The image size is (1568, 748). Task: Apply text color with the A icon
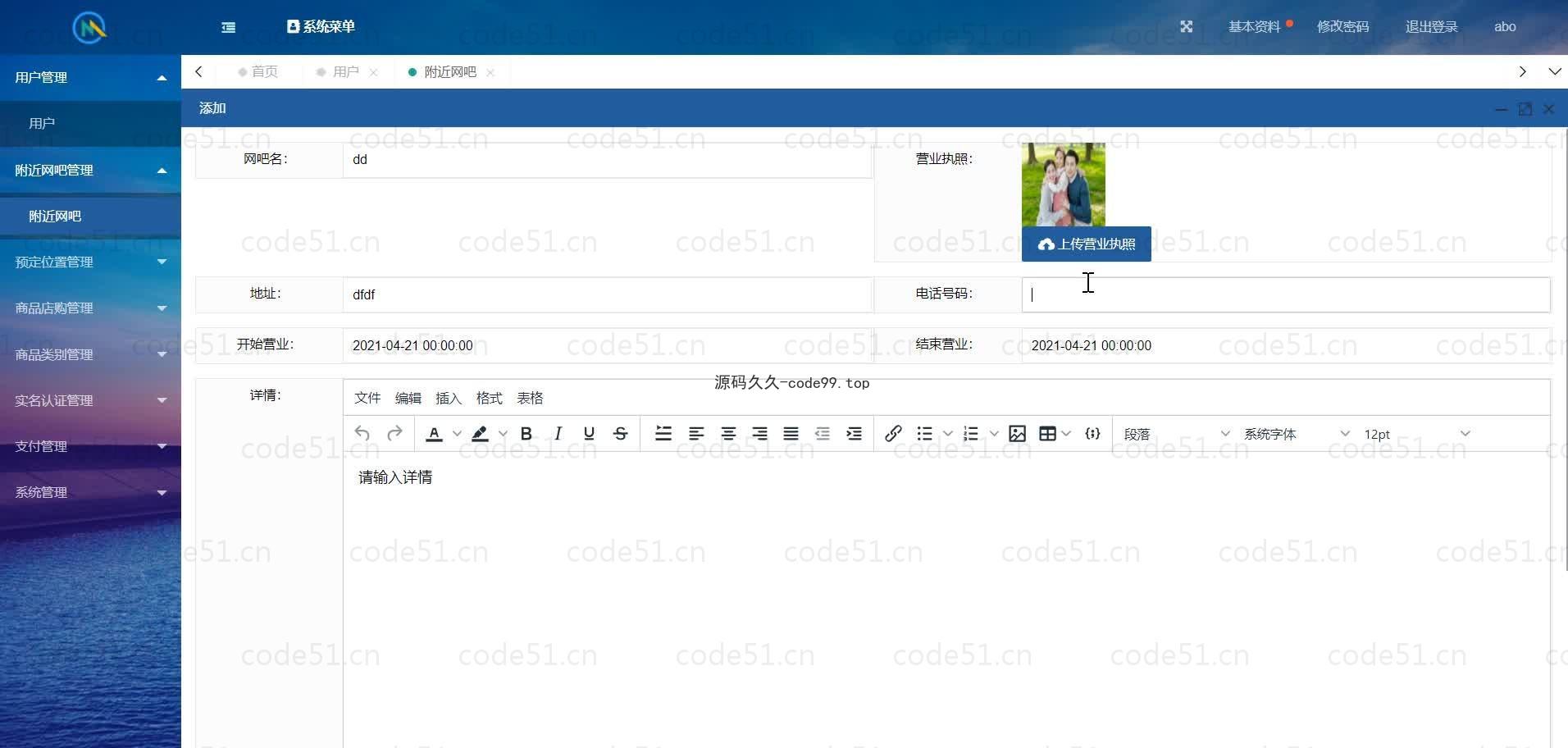(x=435, y=434)
